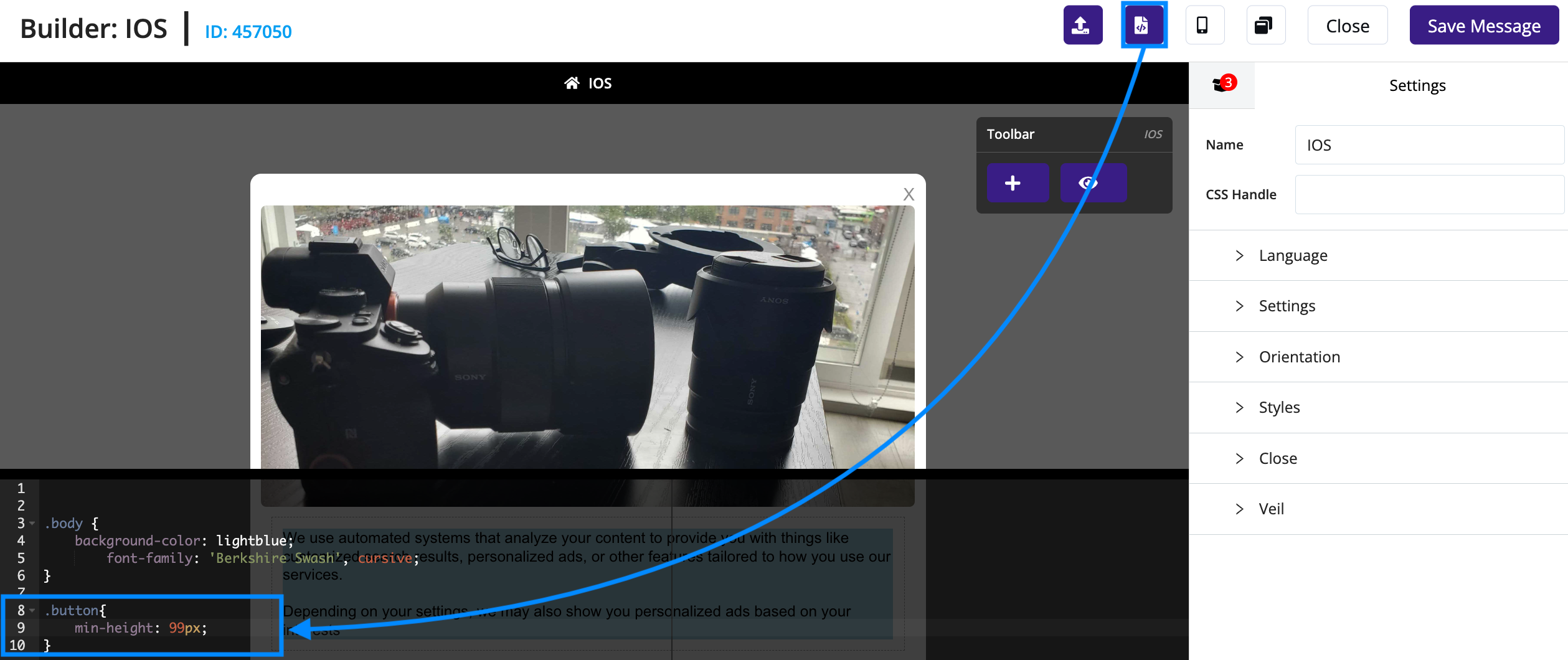This screenshot has width=1568, height=660.
Task: Click the home icon beside IOS
Action: (x=572, y=83)
